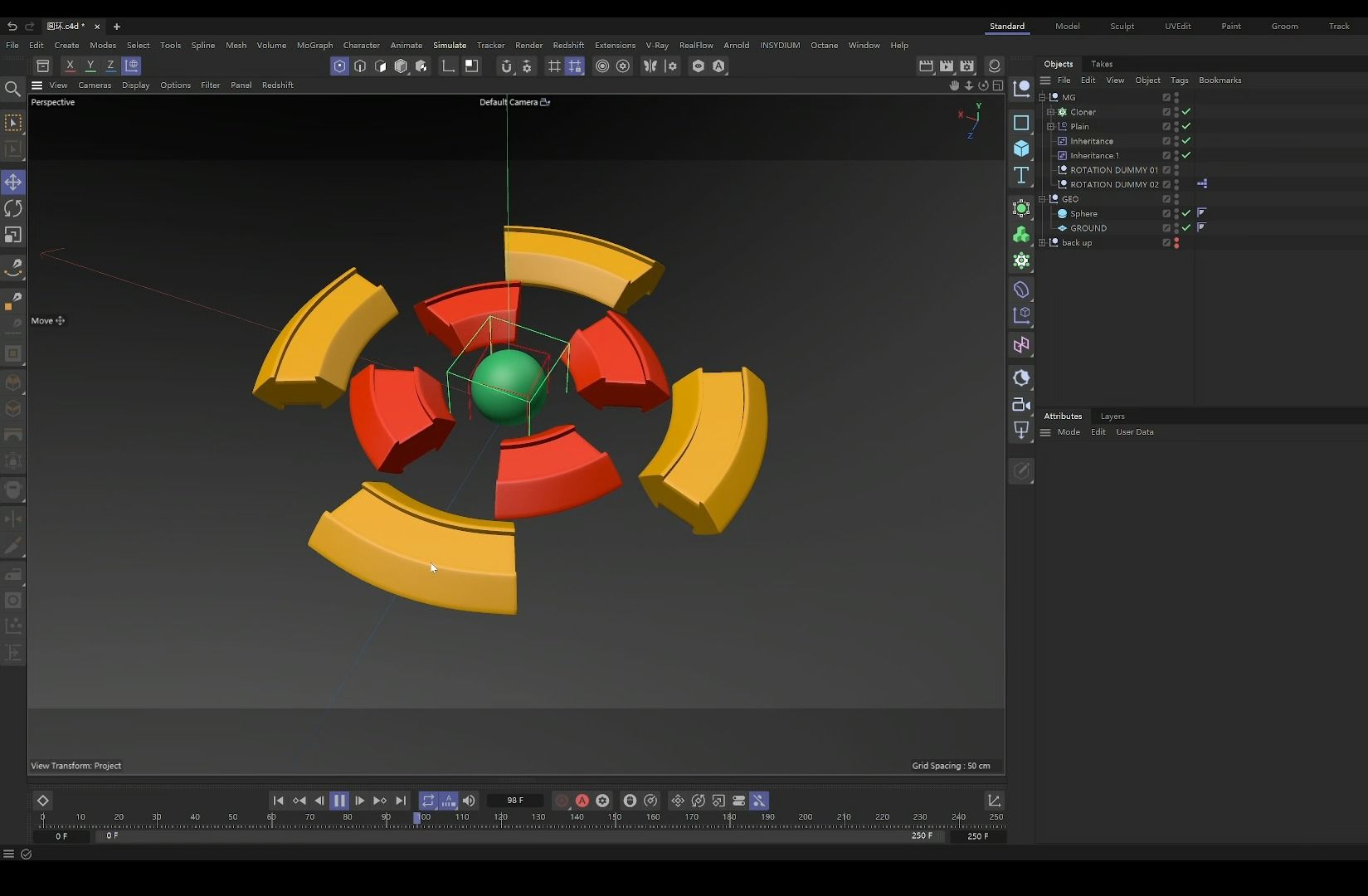
Task: Toggle the GROUND object's enable checkmark
Action: [1186, 228]
